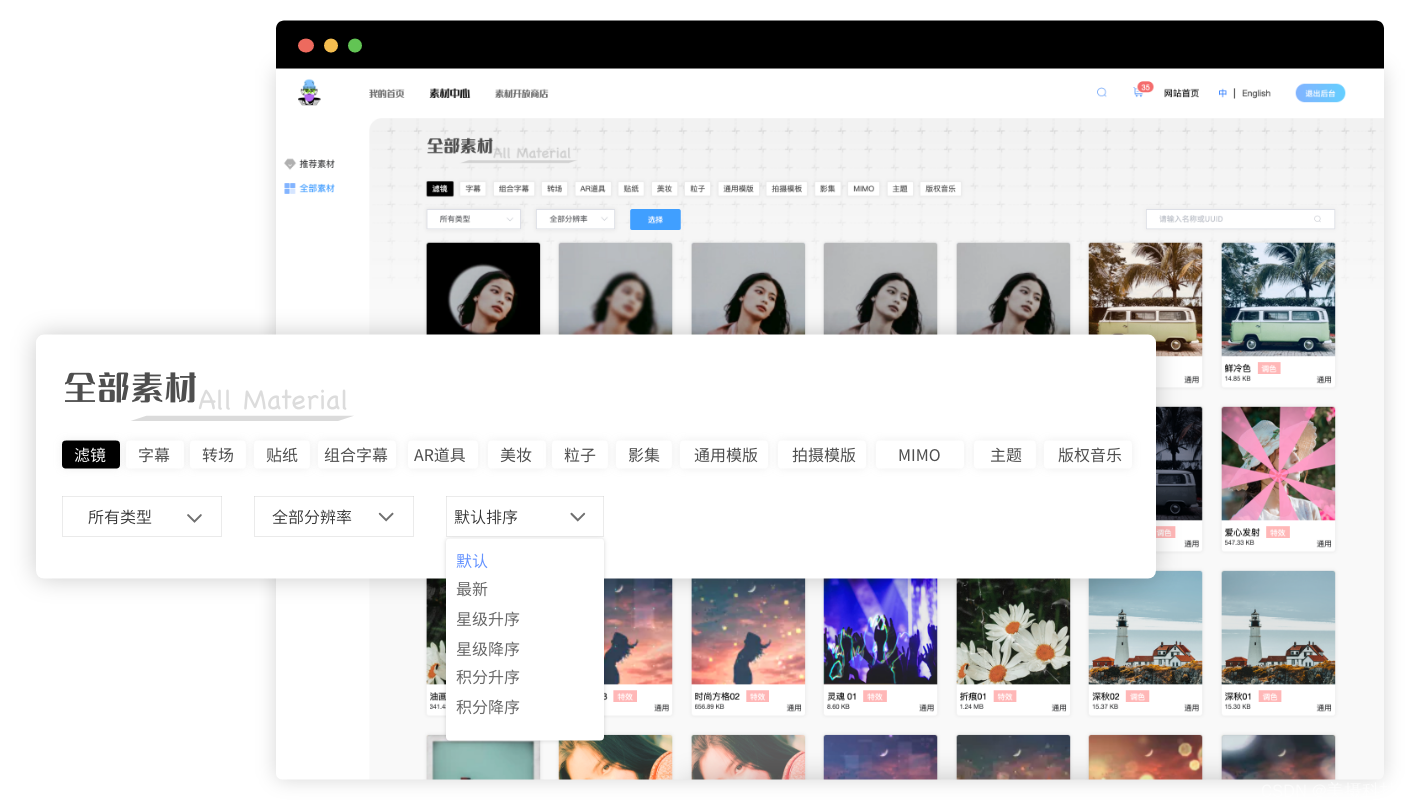Screen dimensions: 1414x810
Task: Click the grid icon beside 全部素材
Action: tap(290, 188)
